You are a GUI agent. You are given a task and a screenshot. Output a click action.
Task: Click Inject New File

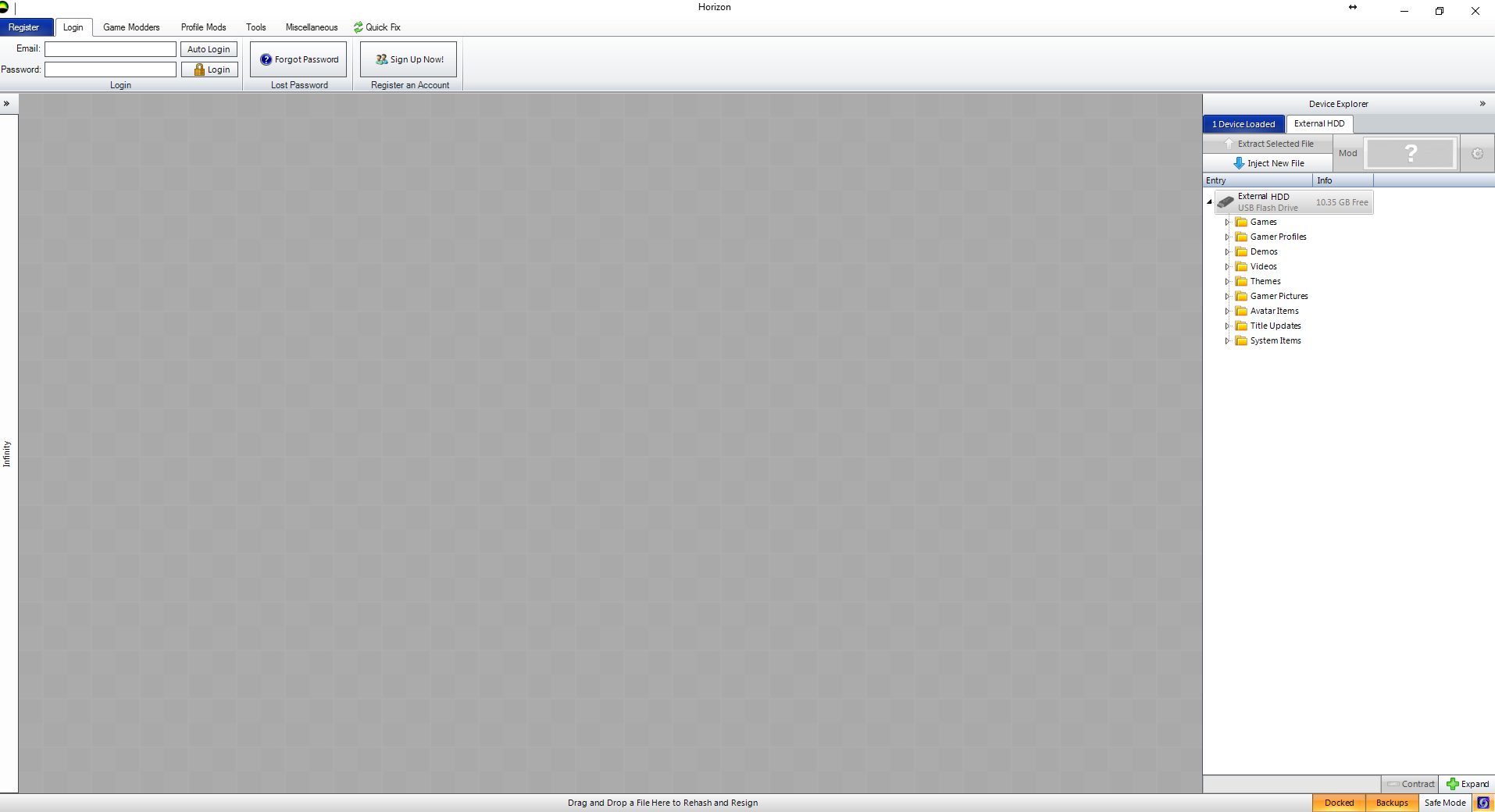[1268, 163]
